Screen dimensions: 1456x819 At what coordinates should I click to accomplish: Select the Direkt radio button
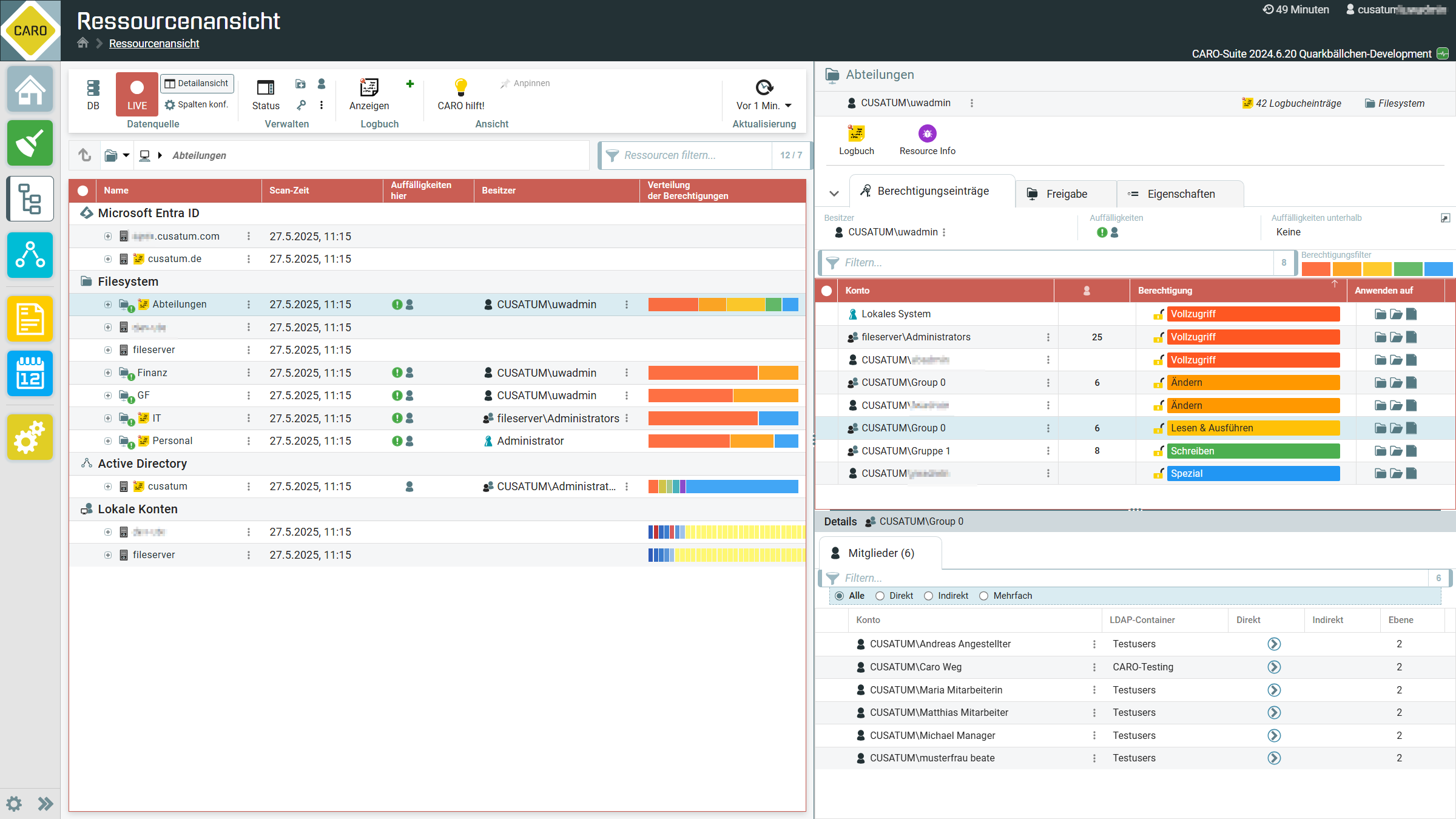click(x=880, y=596)
